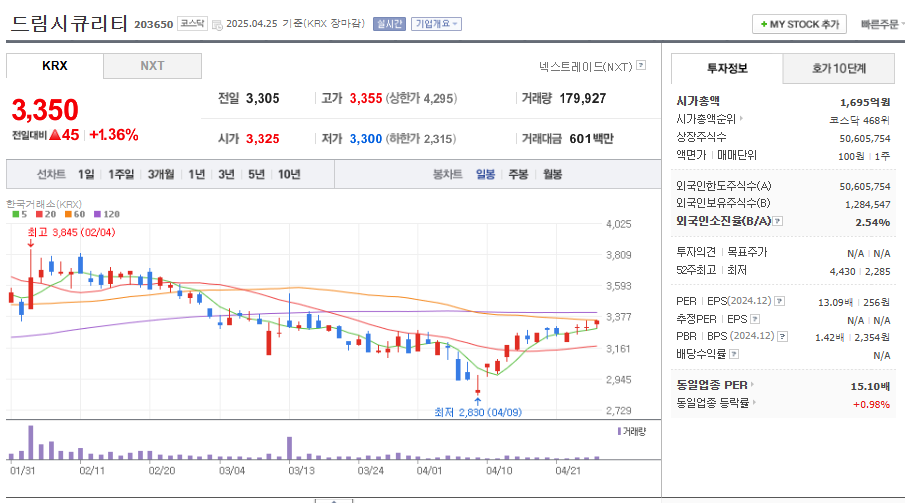Click the 거래량 value 179,927

(583, 98)
